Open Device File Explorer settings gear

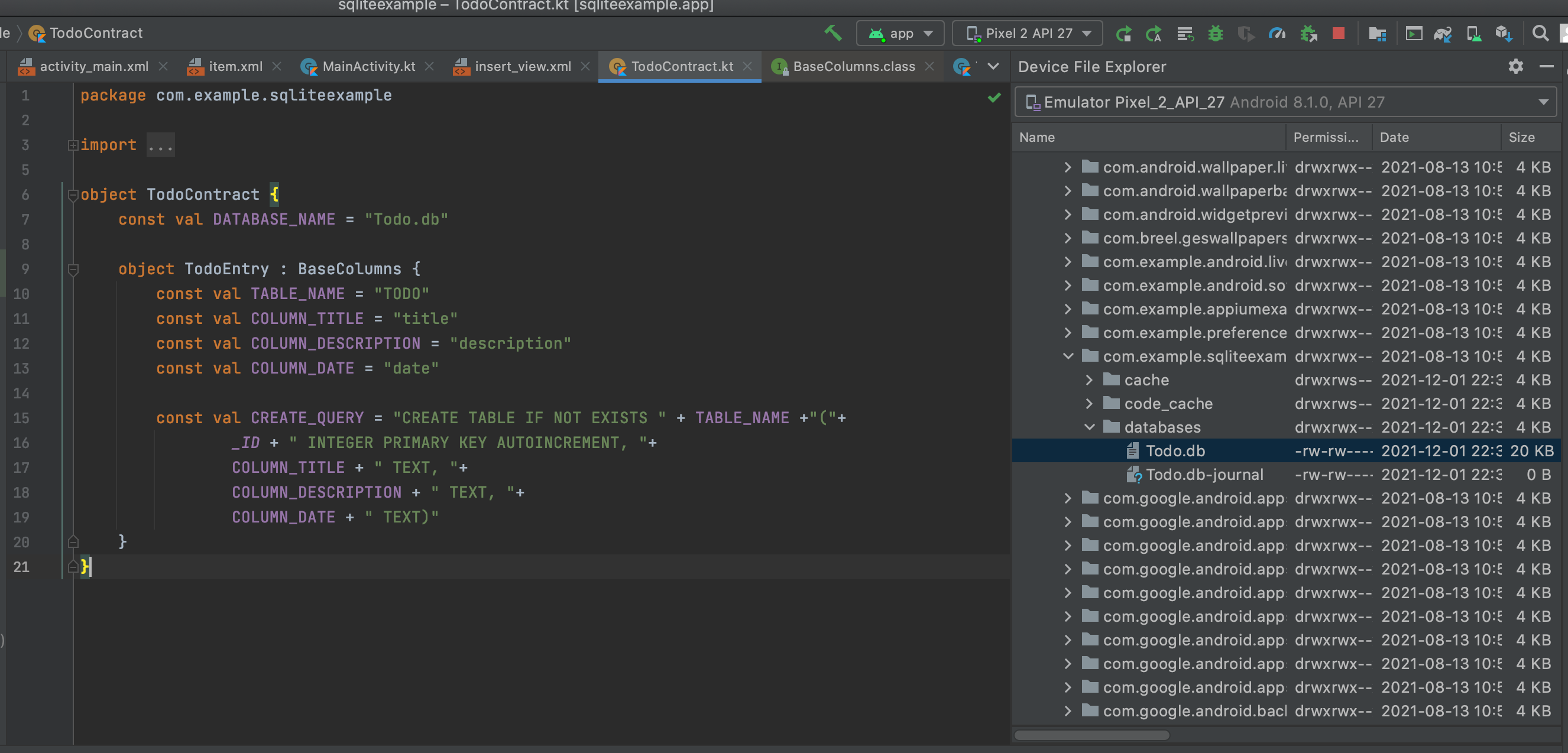[1515, 66]
